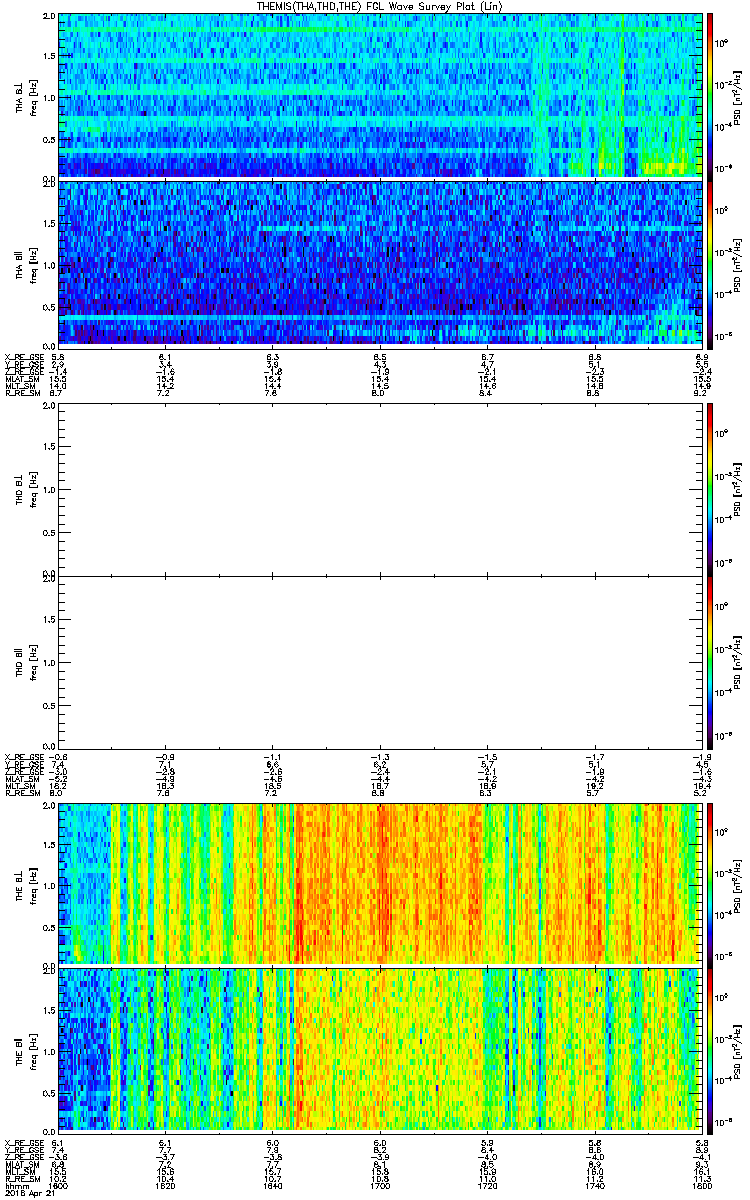Select the empty THD B-perp plot panel

click(378, 490)
